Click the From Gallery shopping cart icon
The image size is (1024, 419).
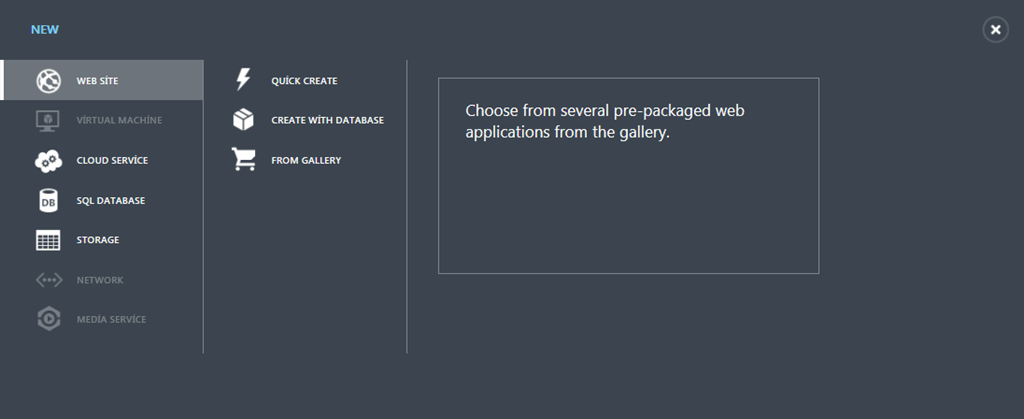coord(244,159)
